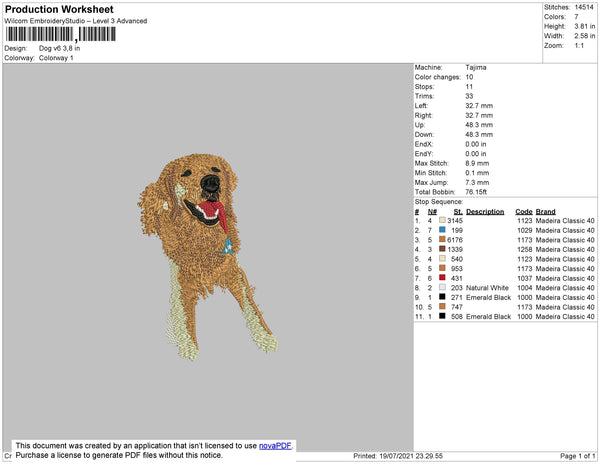Image resolution: width=600 pixels, height=464 pixels.
Task: Select the orange swatch for stop 6
Action: click(442, 268)
